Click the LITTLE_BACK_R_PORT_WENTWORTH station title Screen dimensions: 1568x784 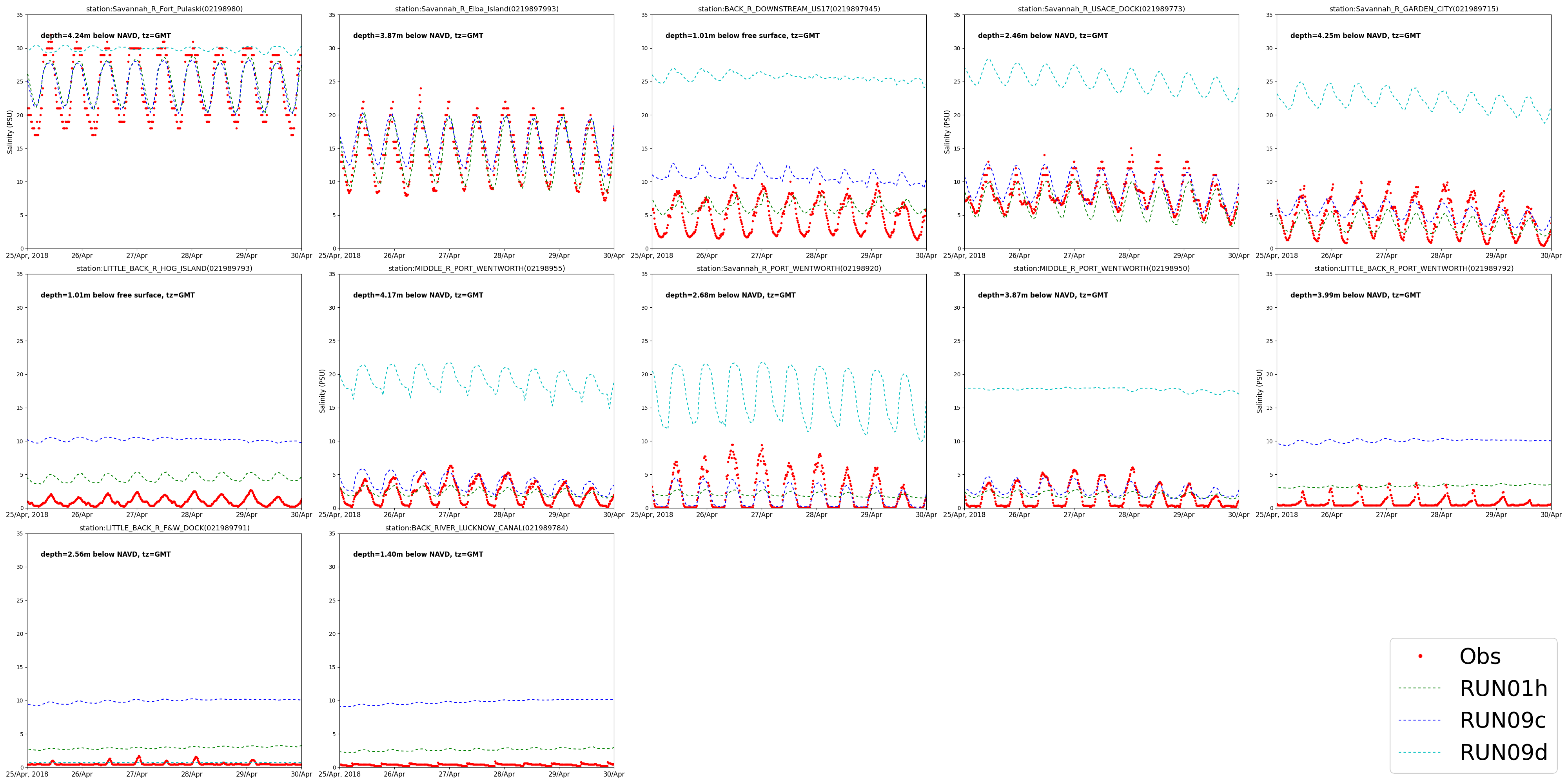coord(1414,269)
